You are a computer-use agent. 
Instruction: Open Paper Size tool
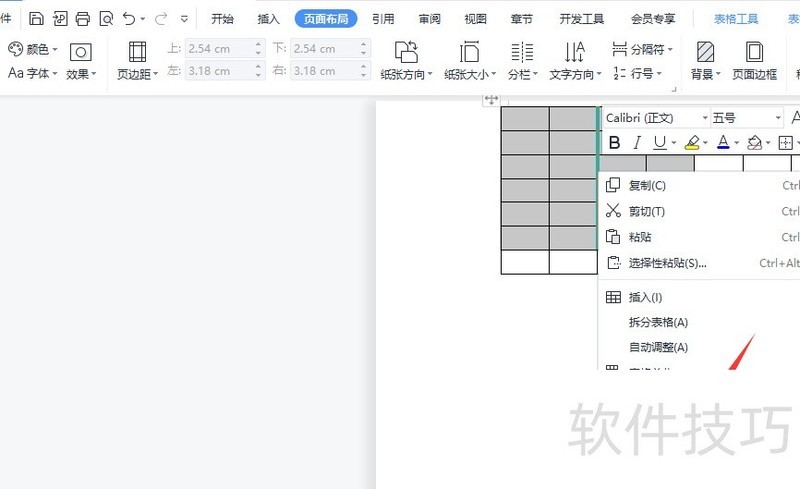(470, 61)
